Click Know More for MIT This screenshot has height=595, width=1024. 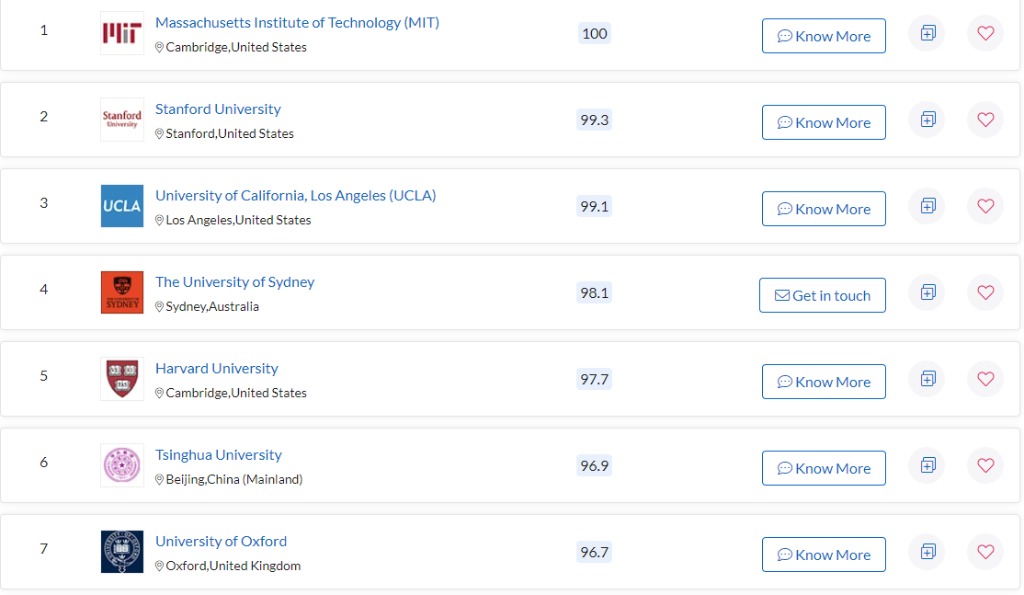coord(823,36)
